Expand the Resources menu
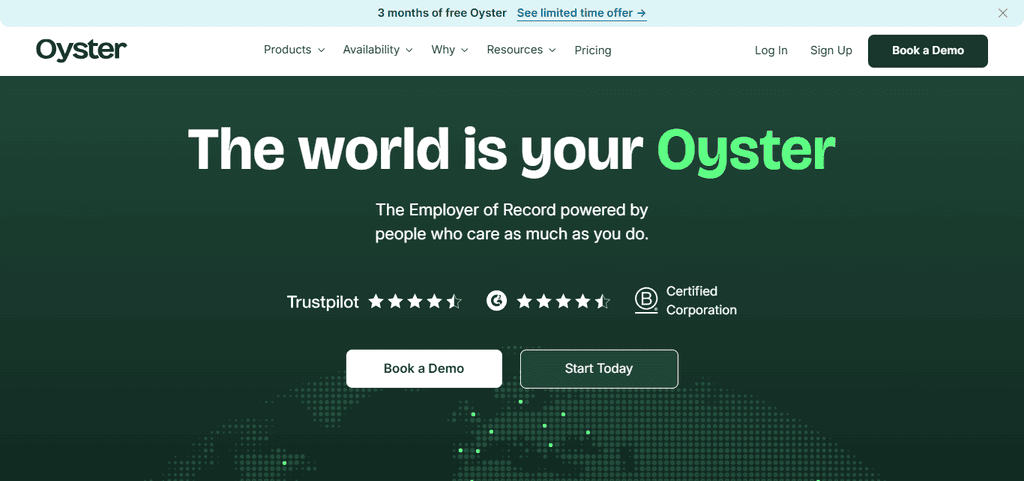Screen dimensions: 1024x481 click(x=521, y=50)
